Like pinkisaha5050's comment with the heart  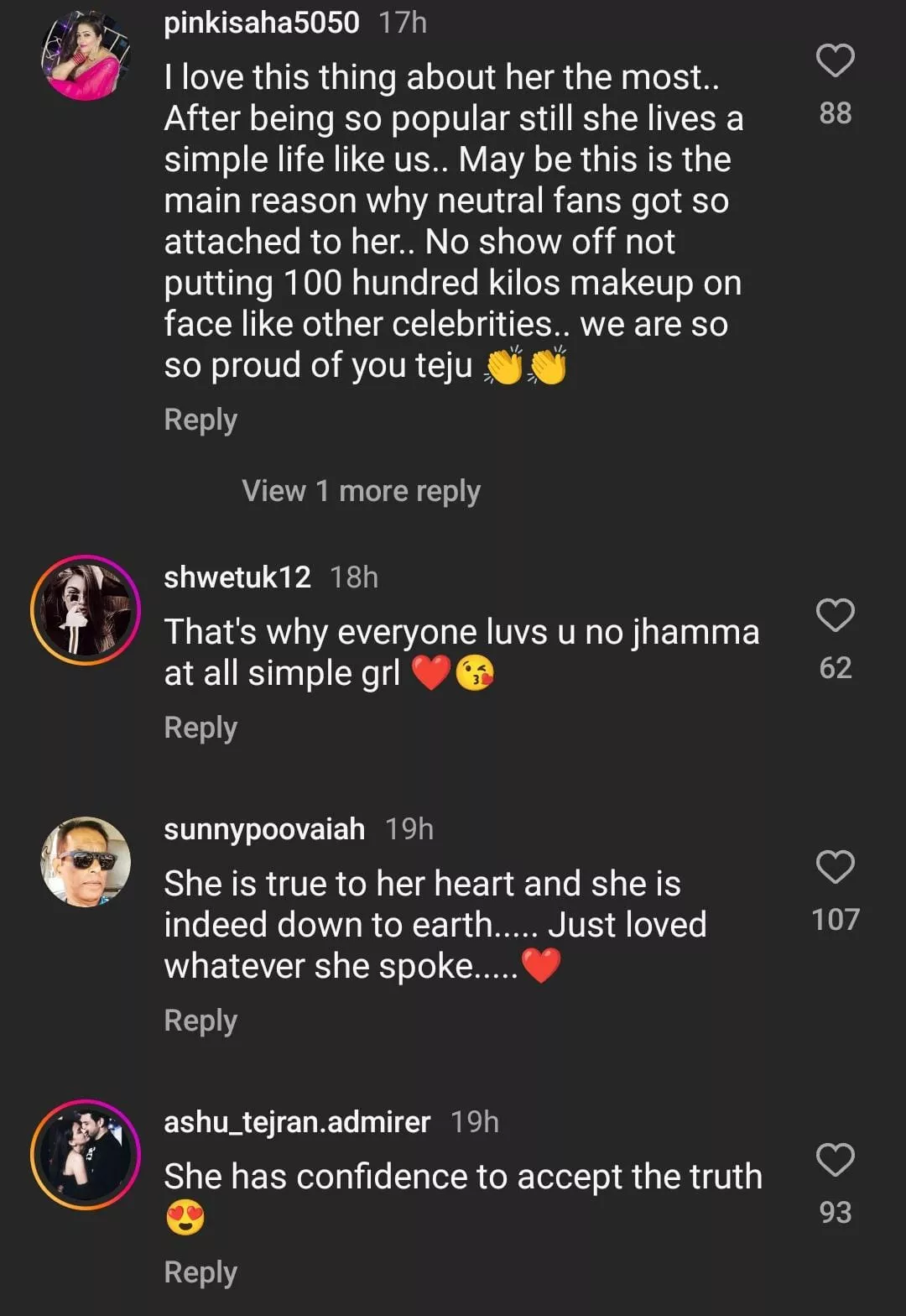[835, 60]
